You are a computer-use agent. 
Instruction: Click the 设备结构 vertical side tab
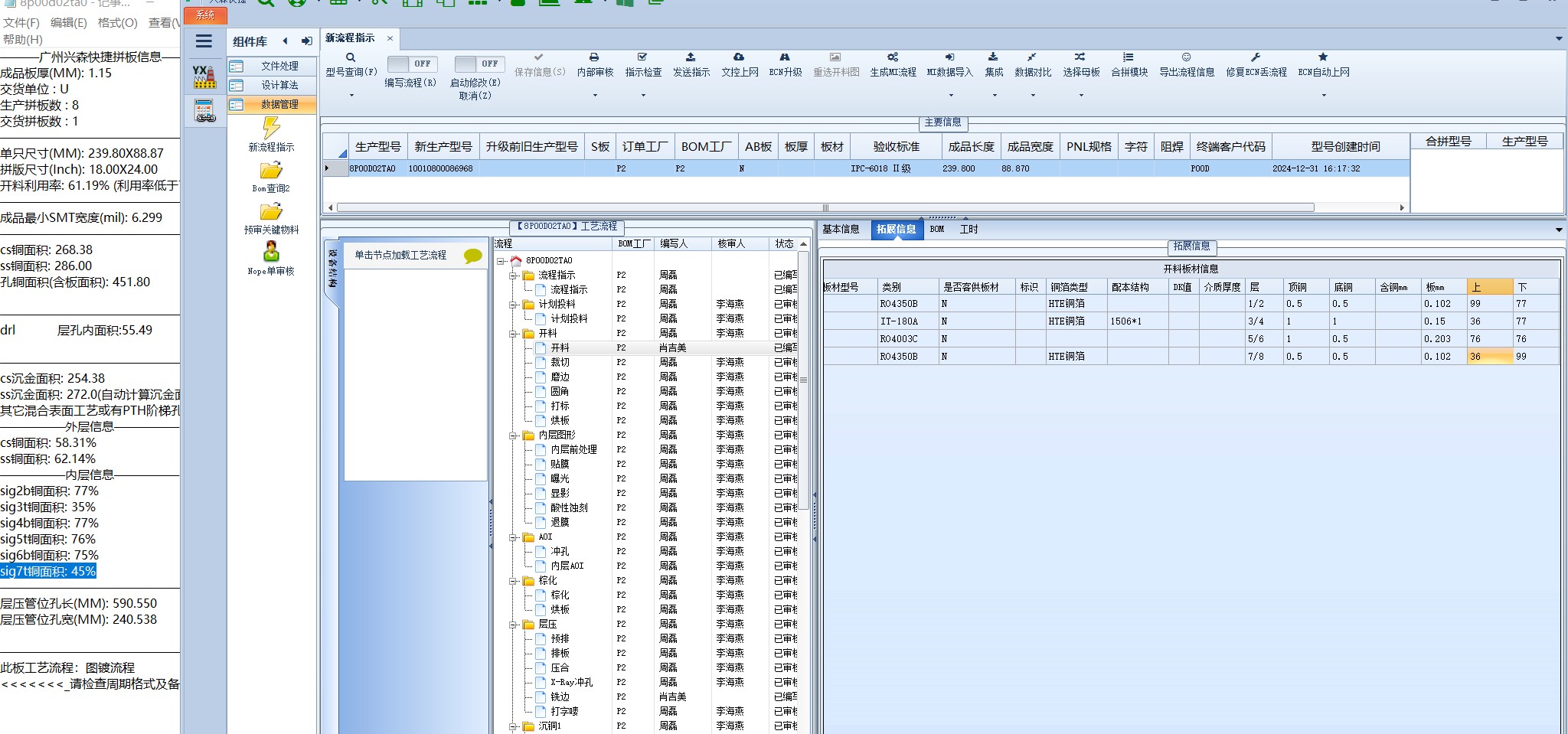pyautogui.click(x=332, y=268)
